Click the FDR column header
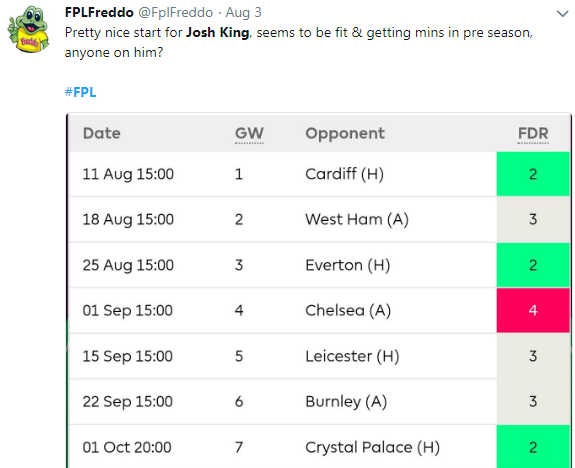 click(x=533, y=134)
